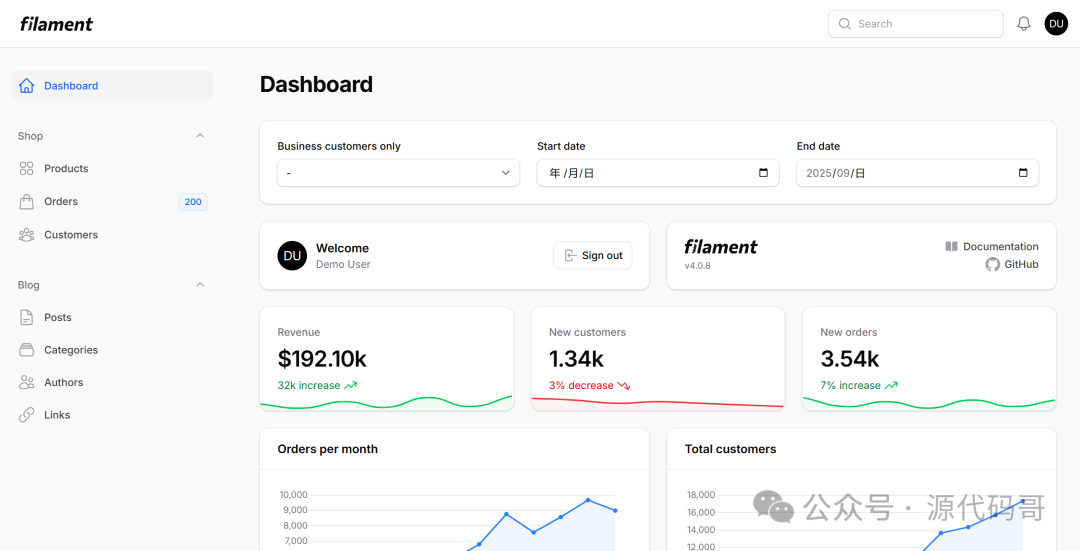1080x551 pixels.
Task: Open the DU user avatar menu
Action: [x=1056, y=24]
